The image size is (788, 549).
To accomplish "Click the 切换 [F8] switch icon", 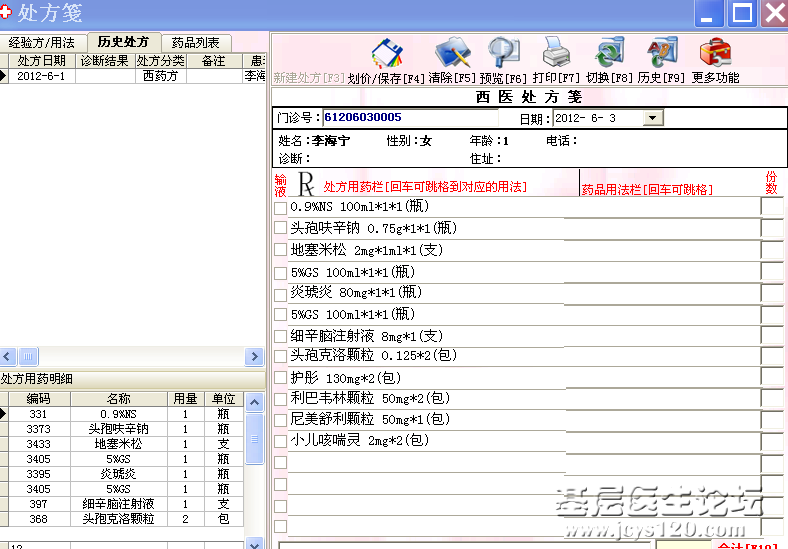I will [609, 51].
